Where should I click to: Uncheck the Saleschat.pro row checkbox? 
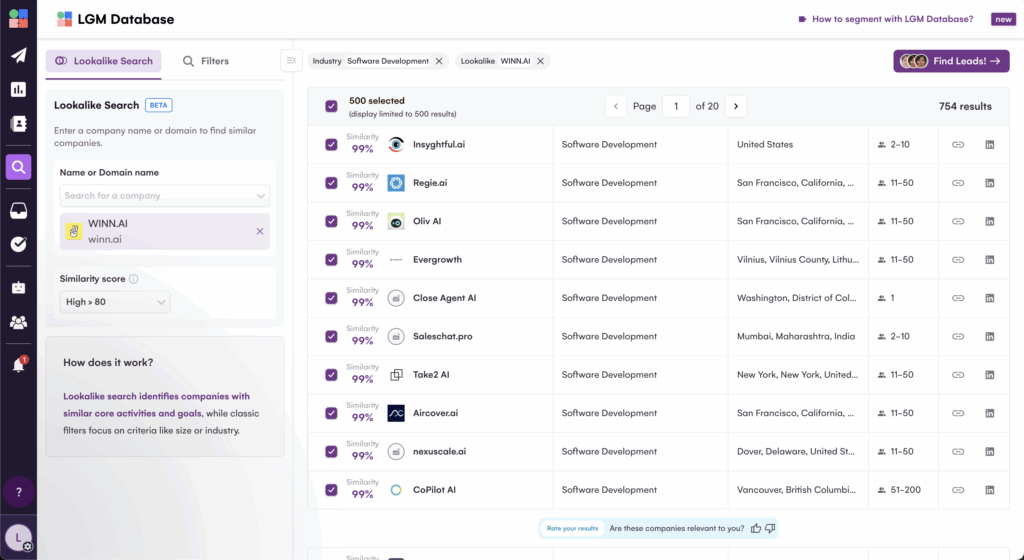point(331,336)
